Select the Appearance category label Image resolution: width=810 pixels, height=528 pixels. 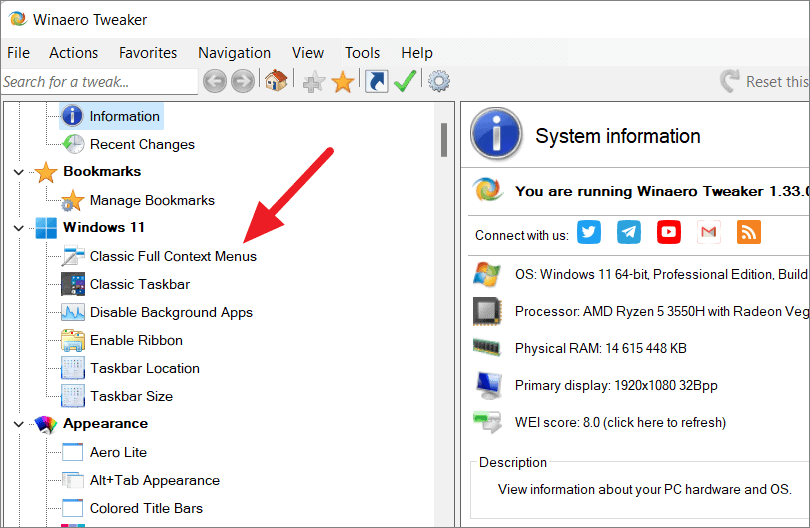pos(105,423)
